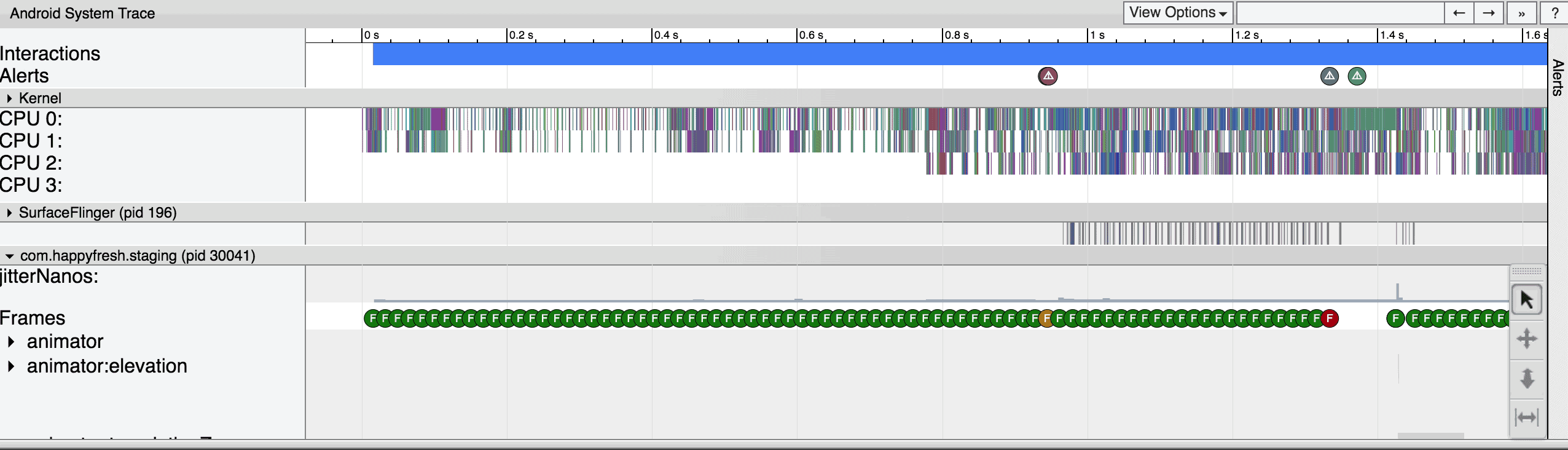1568x450 pixels.
Task: Expand the SurfaceFlinger (pid 196) section
Action: click(9, 213)
